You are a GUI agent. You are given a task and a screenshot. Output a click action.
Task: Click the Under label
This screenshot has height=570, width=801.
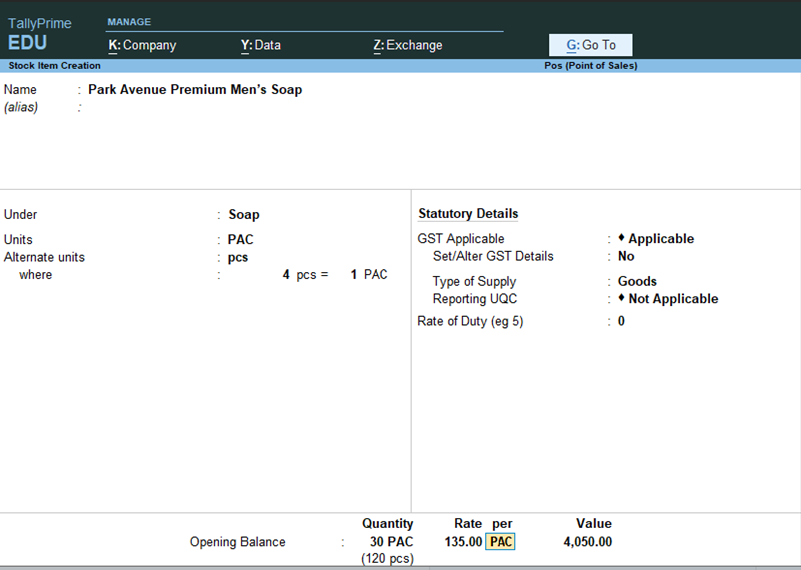[x=20, y=215]
